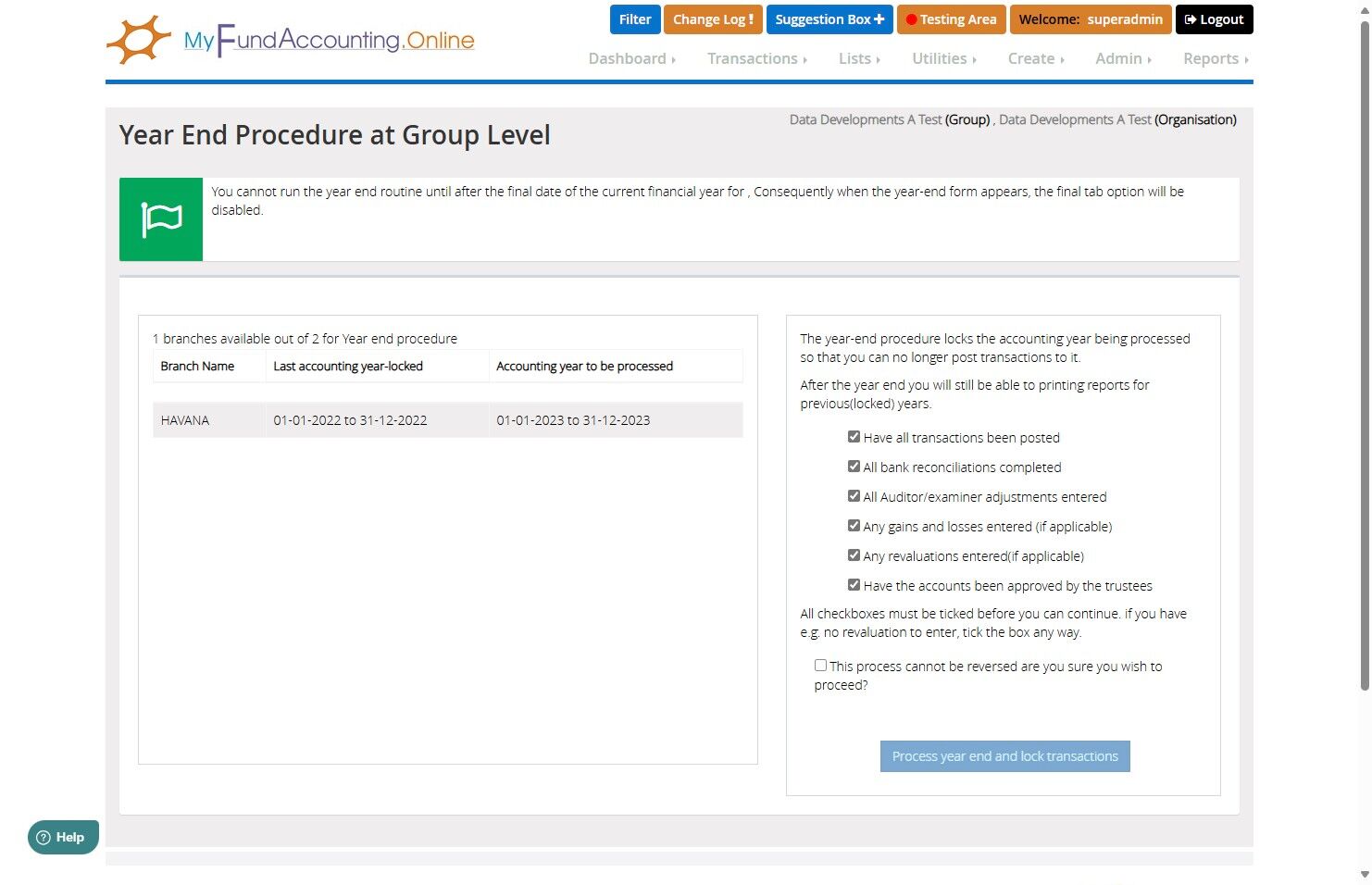The height and width of the screenshot is (885, 1372).
Task: Click the MyFundAccounting.Online sun logo
Action: 139,40
